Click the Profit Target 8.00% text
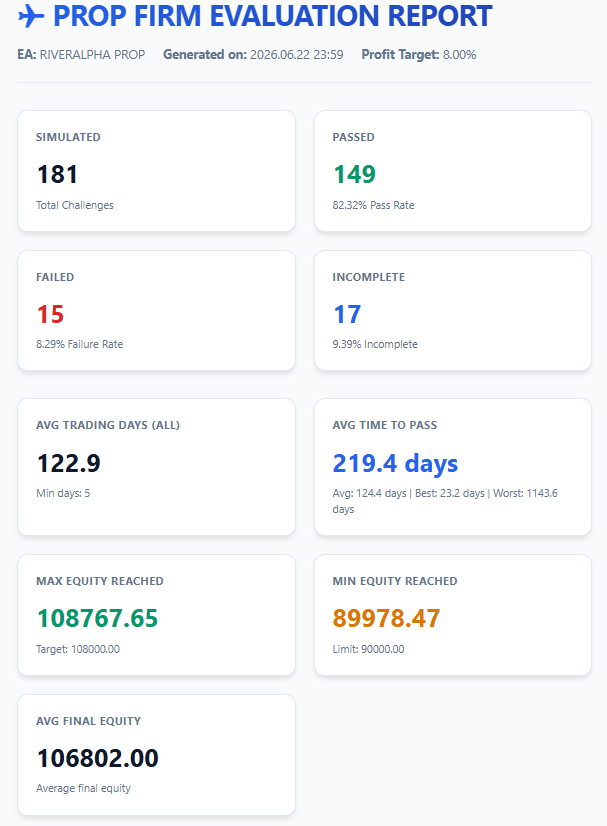This screenshot has height=826, width=607. click(418, 55)
